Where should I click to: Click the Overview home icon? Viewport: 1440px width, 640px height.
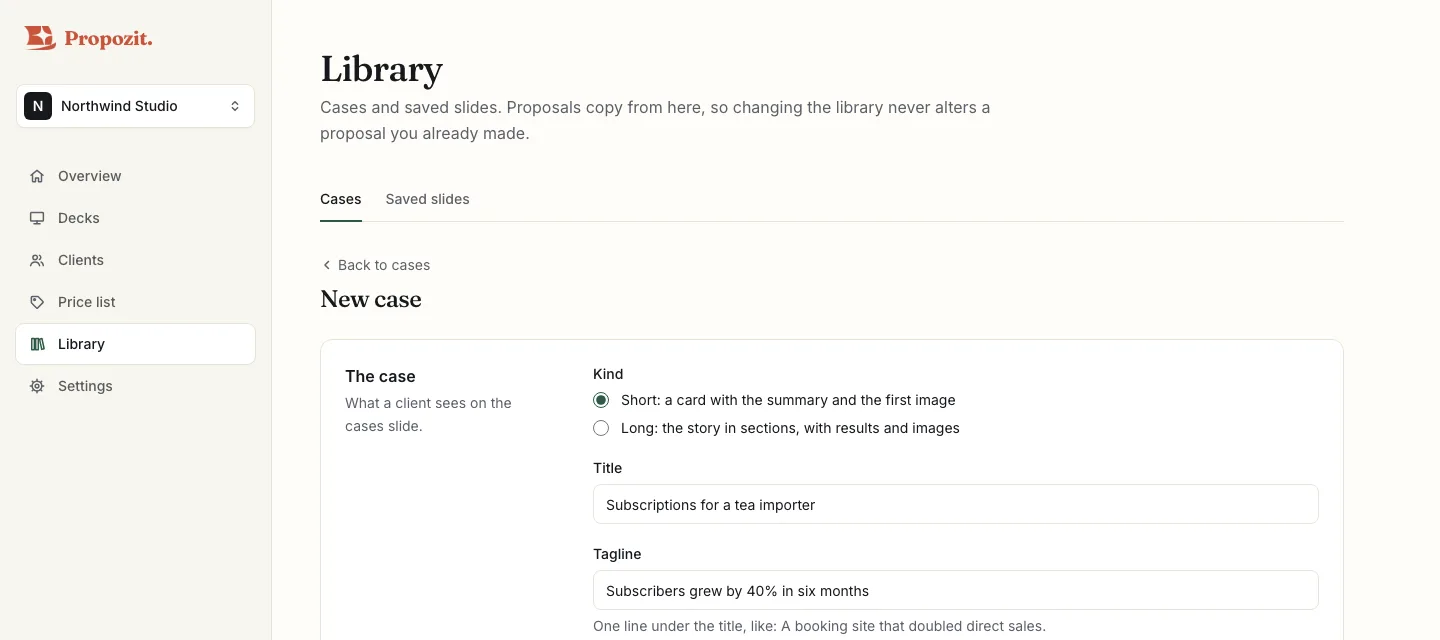(37, 176)
